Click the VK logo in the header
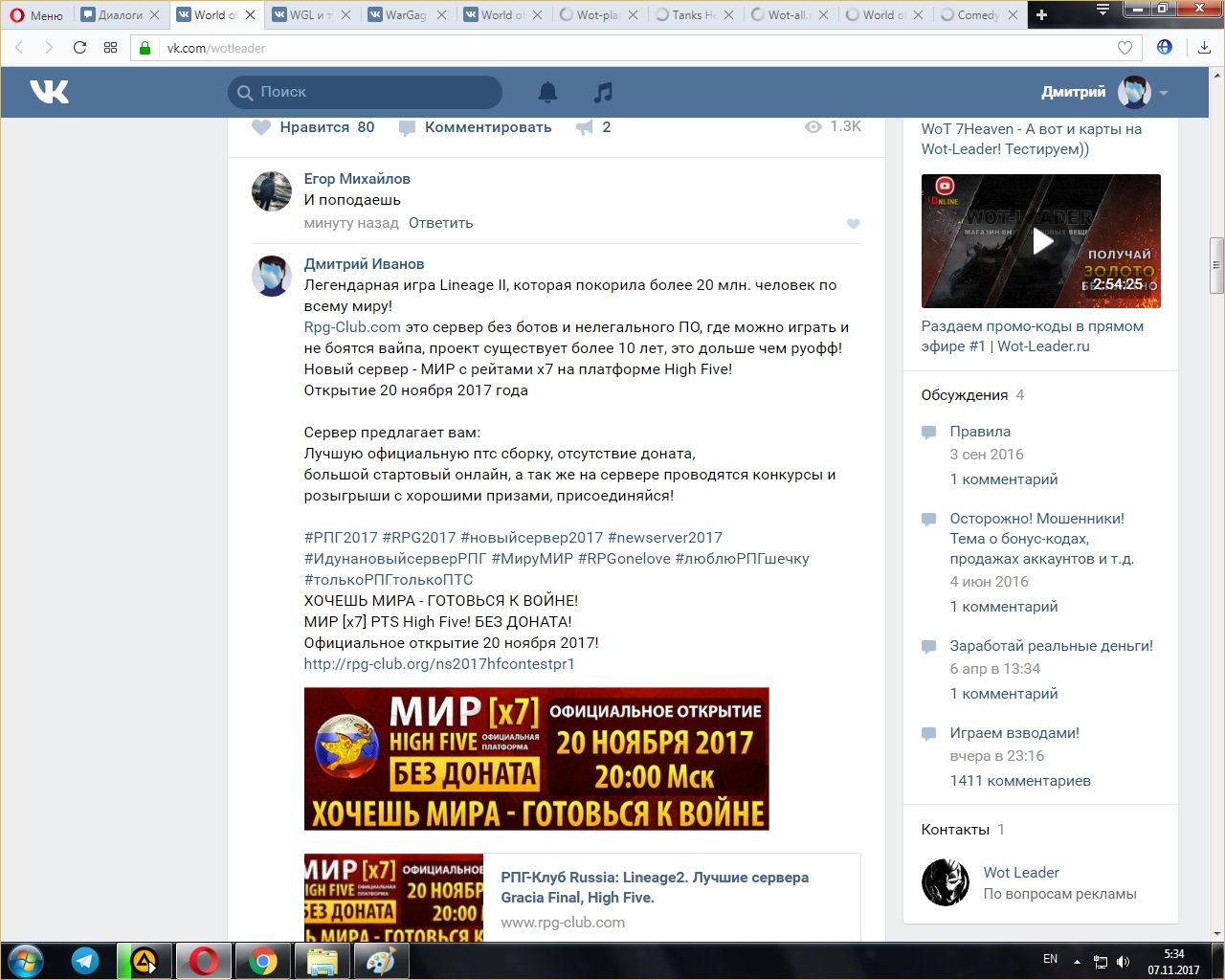 49,92
